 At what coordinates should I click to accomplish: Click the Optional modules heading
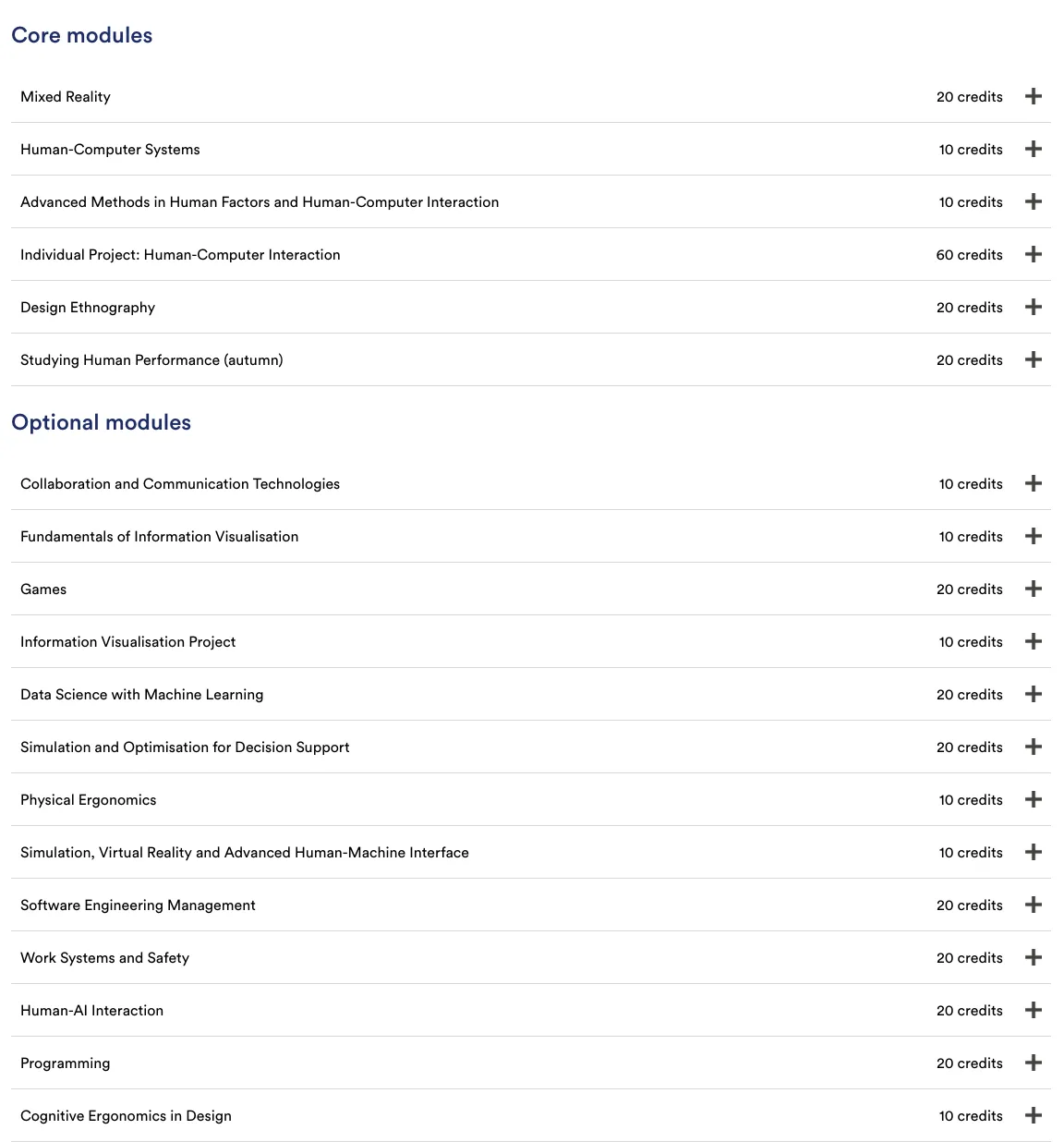coord(101,422)
